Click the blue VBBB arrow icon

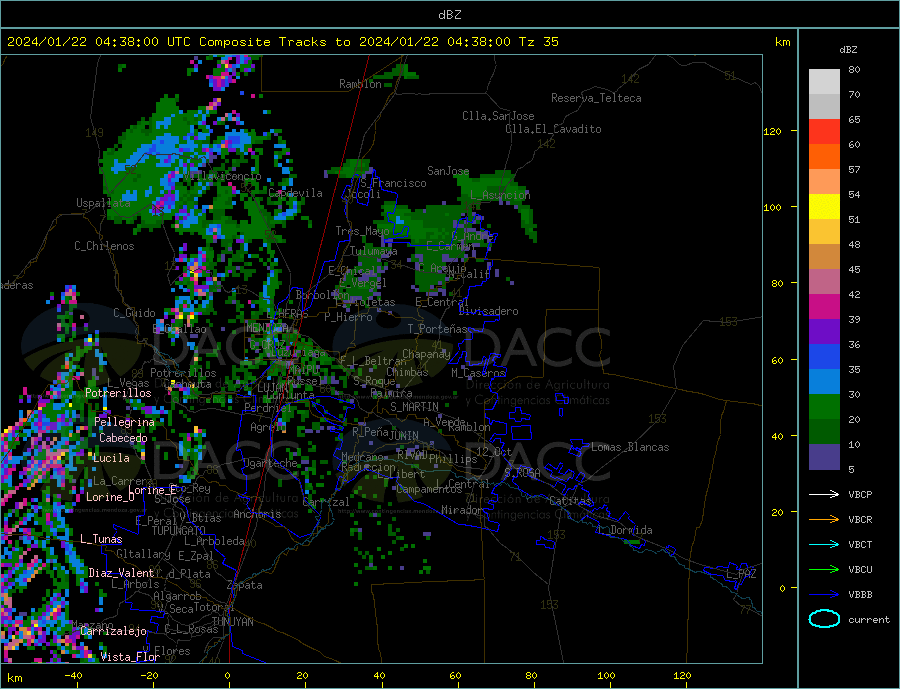click(x=824, y=595)
